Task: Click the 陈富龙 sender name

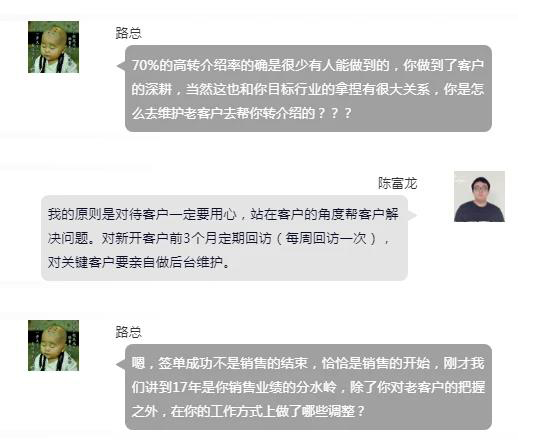Action: click(398, 184)
